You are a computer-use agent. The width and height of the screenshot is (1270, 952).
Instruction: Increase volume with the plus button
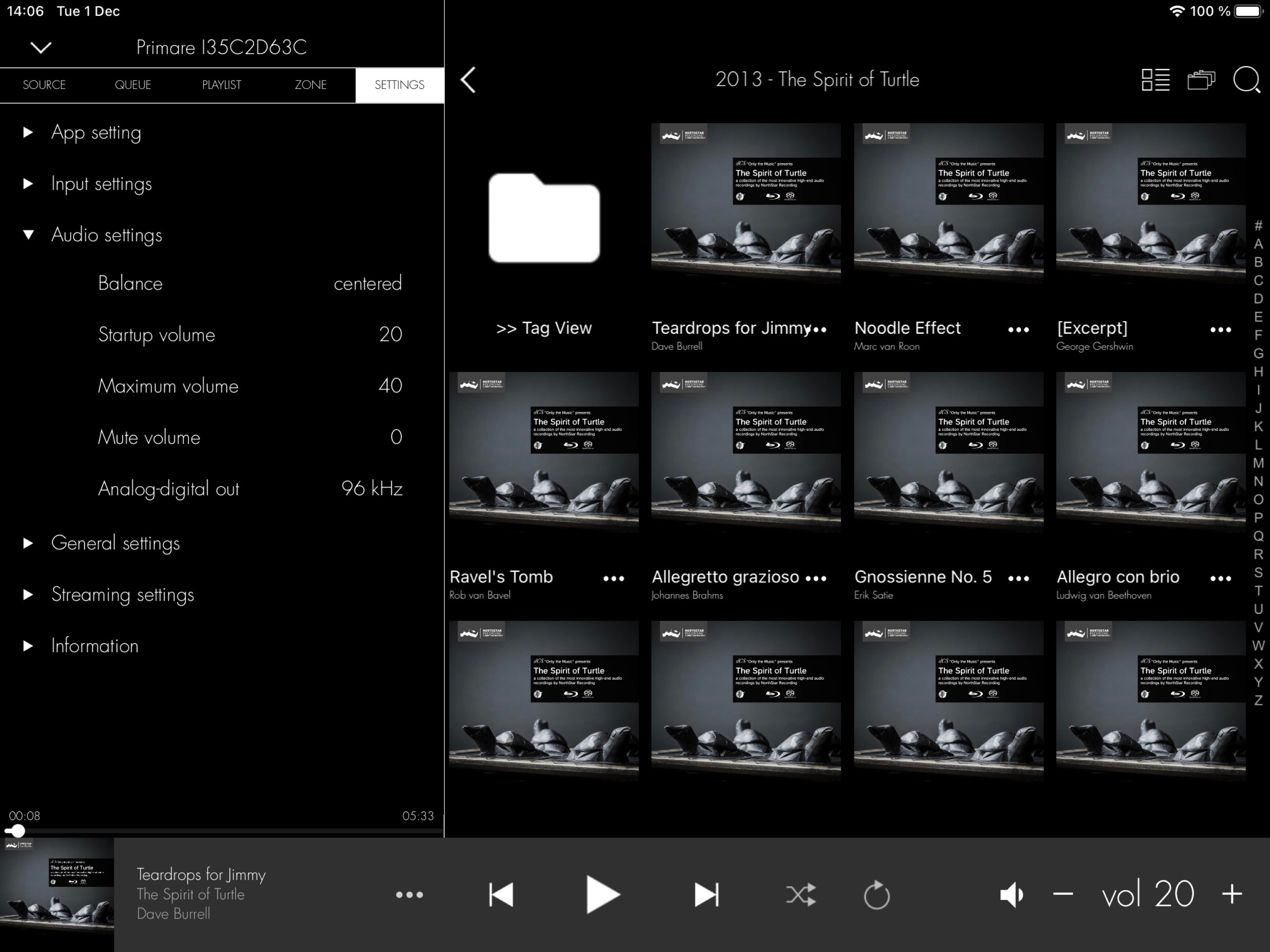click(1232, 894)
